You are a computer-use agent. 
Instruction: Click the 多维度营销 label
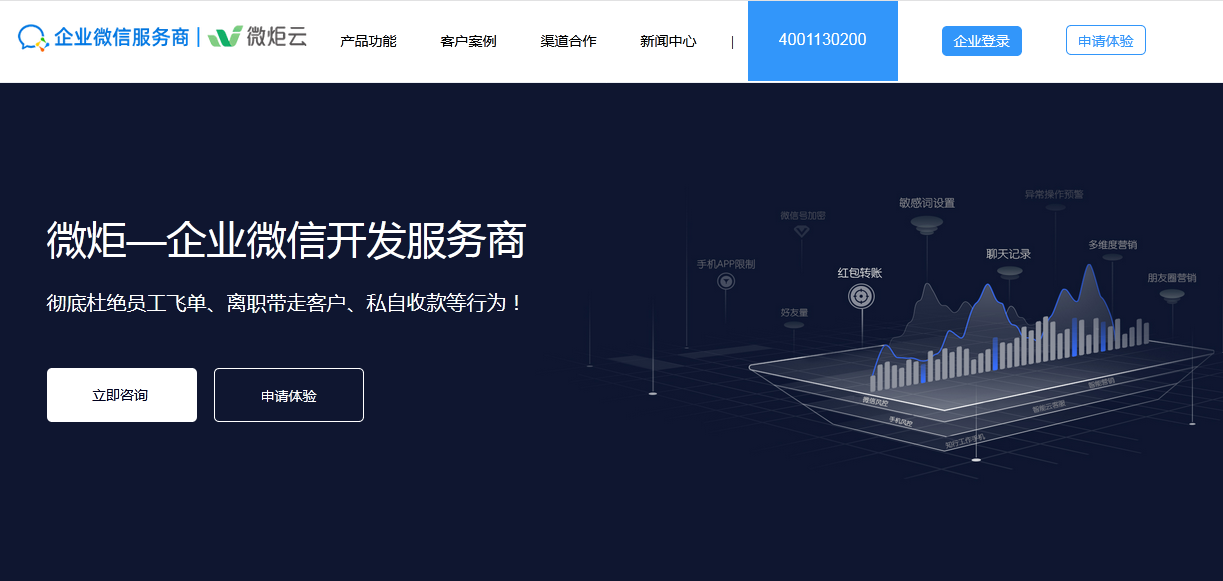[x=1112, y=245]
